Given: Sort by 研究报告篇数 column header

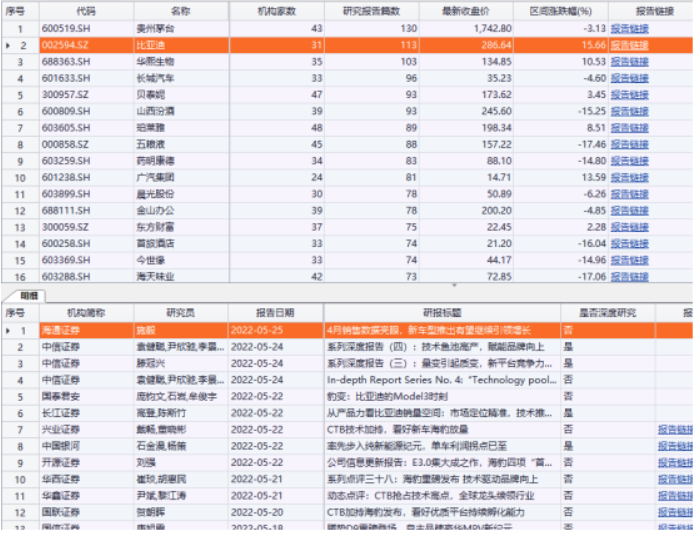Looking at the screenshot, I should pyautogui.click(x=372, y=11).
